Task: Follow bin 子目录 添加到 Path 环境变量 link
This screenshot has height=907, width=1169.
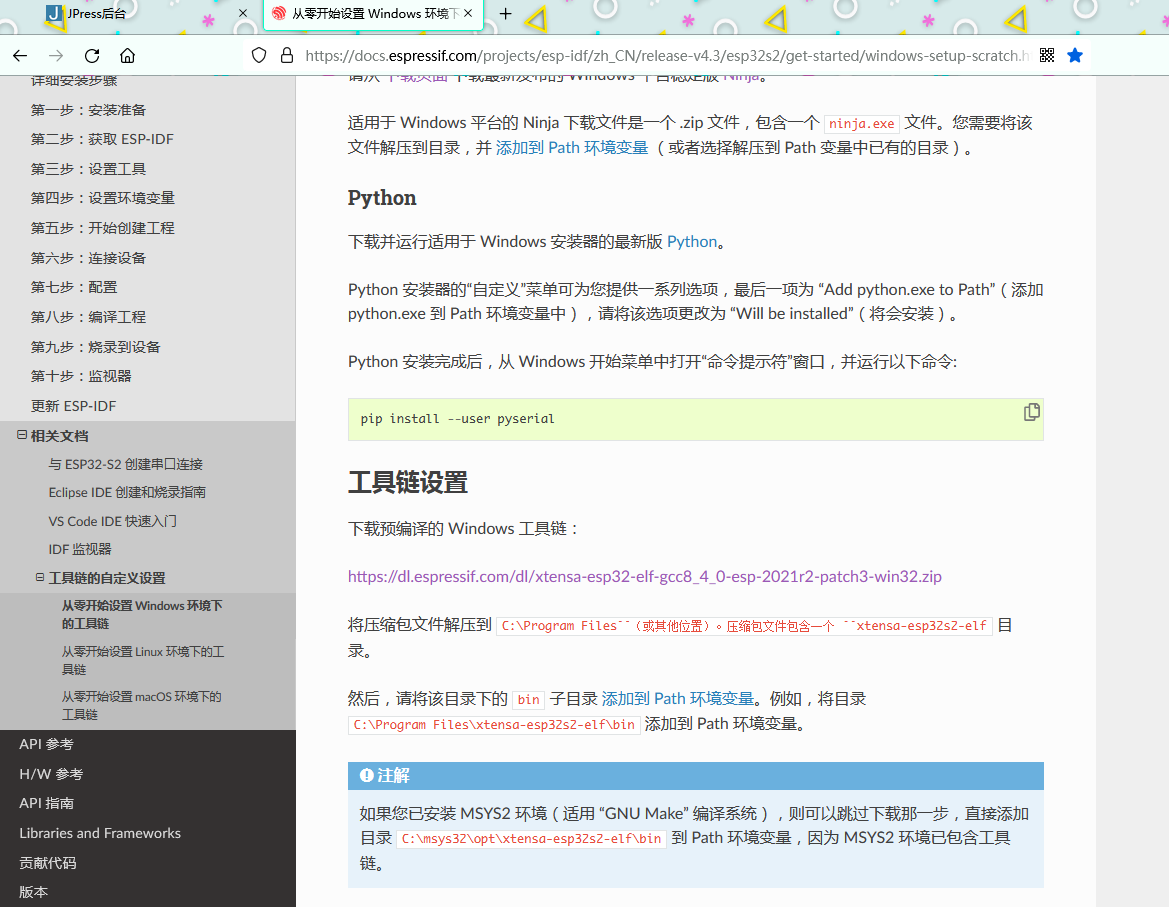Action: 678,698
